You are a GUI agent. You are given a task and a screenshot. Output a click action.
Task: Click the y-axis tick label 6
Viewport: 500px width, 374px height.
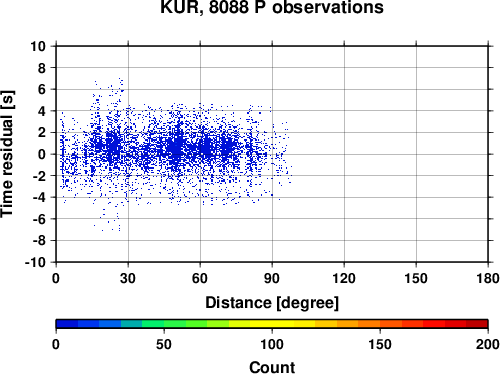coord(42,89)
